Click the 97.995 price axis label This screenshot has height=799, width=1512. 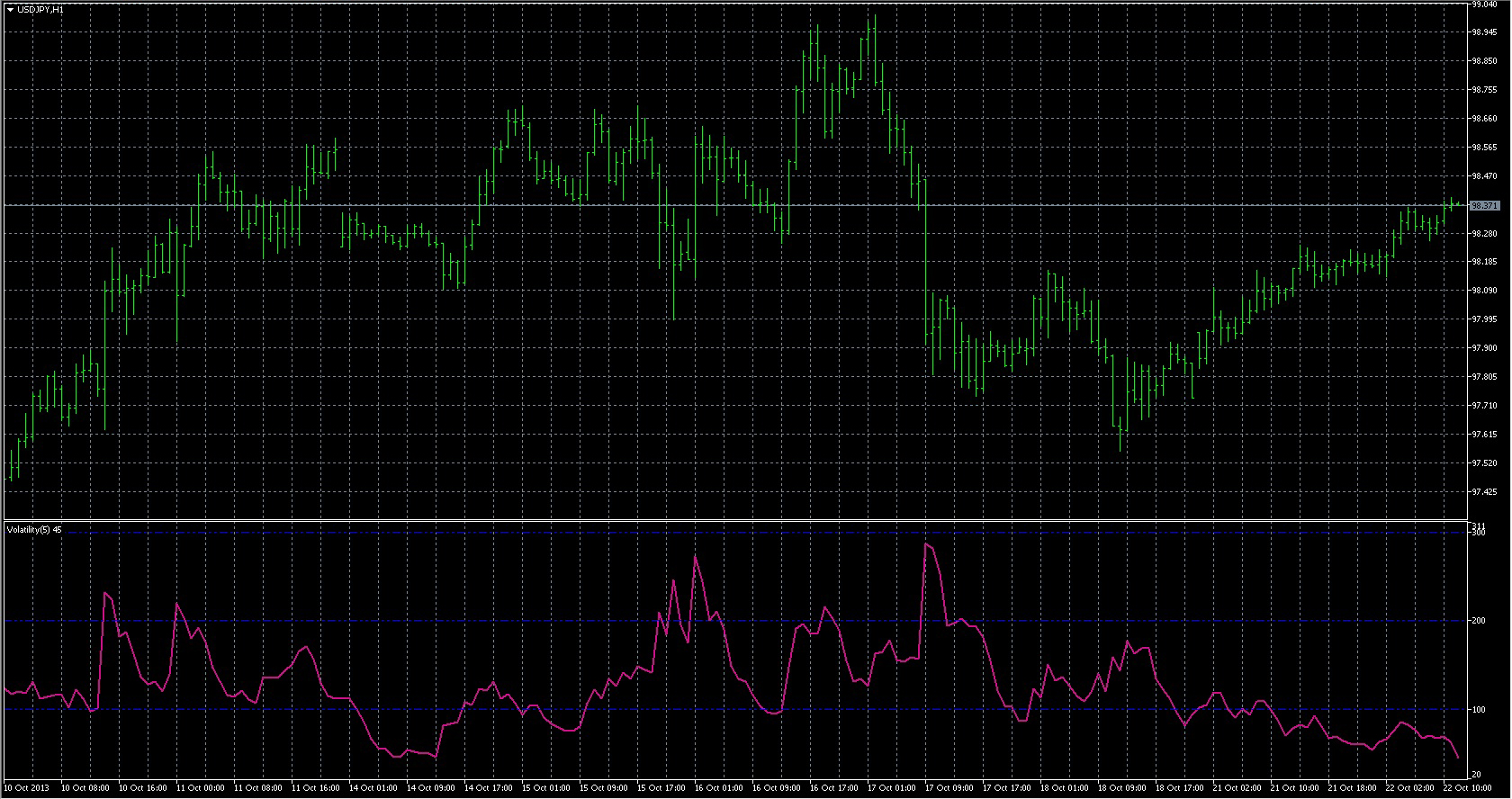coord(1484,319)
